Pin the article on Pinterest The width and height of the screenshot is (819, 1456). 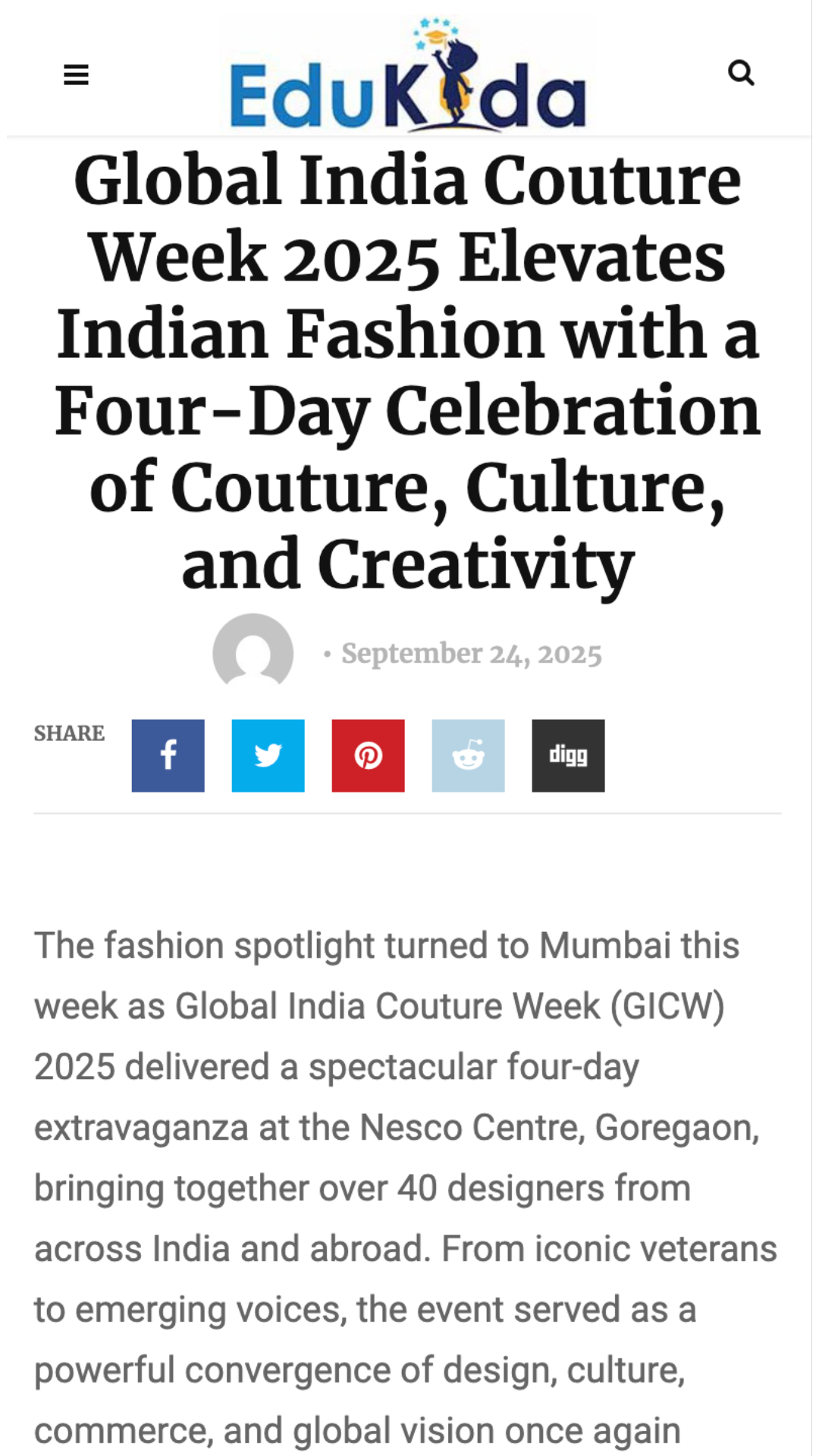point(368,755)
